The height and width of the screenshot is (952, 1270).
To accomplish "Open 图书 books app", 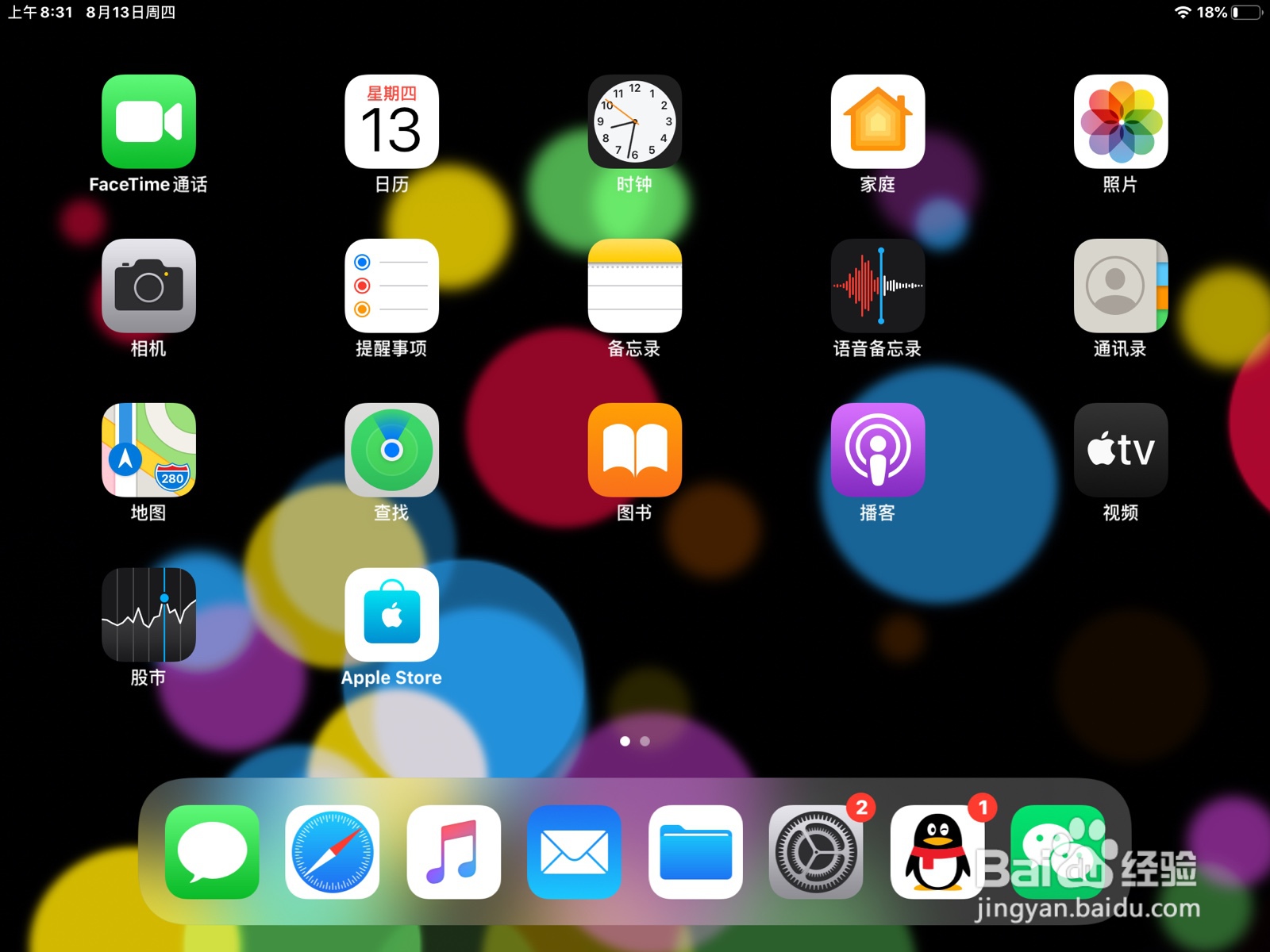I will point(634,451).
